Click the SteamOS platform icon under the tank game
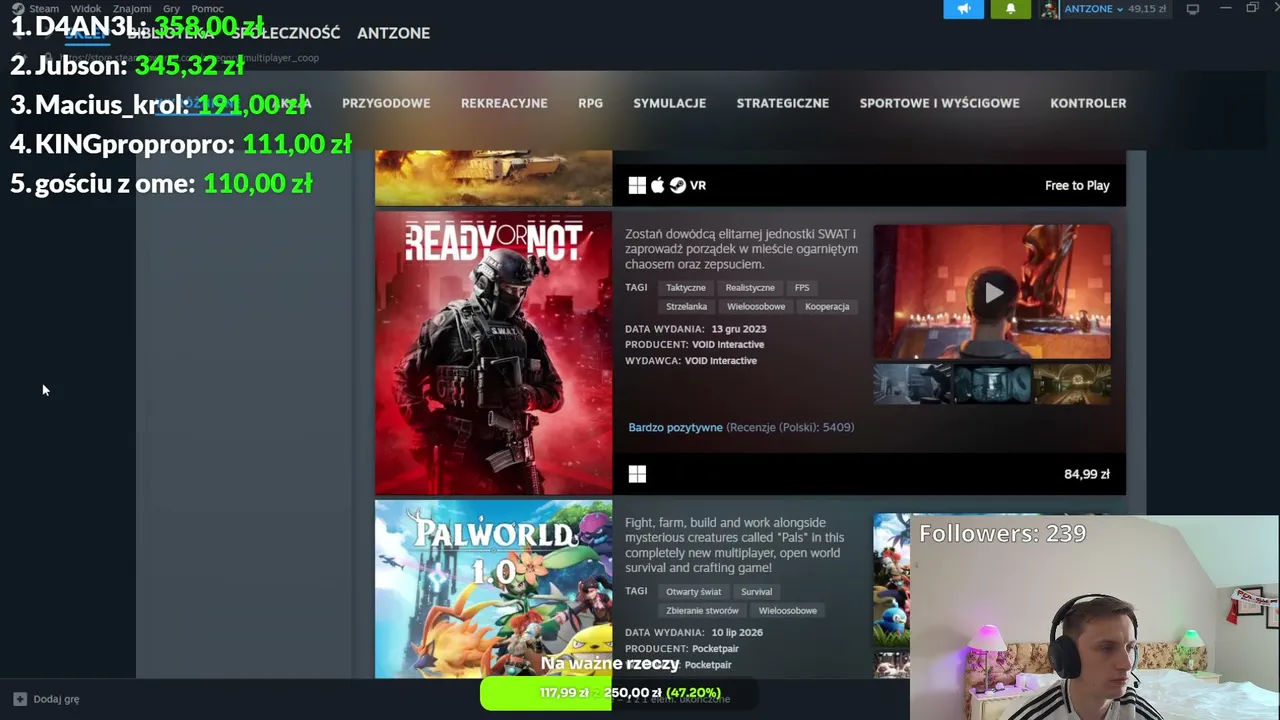The height and width of the screenshot is (720, 1280). point(677,185)
